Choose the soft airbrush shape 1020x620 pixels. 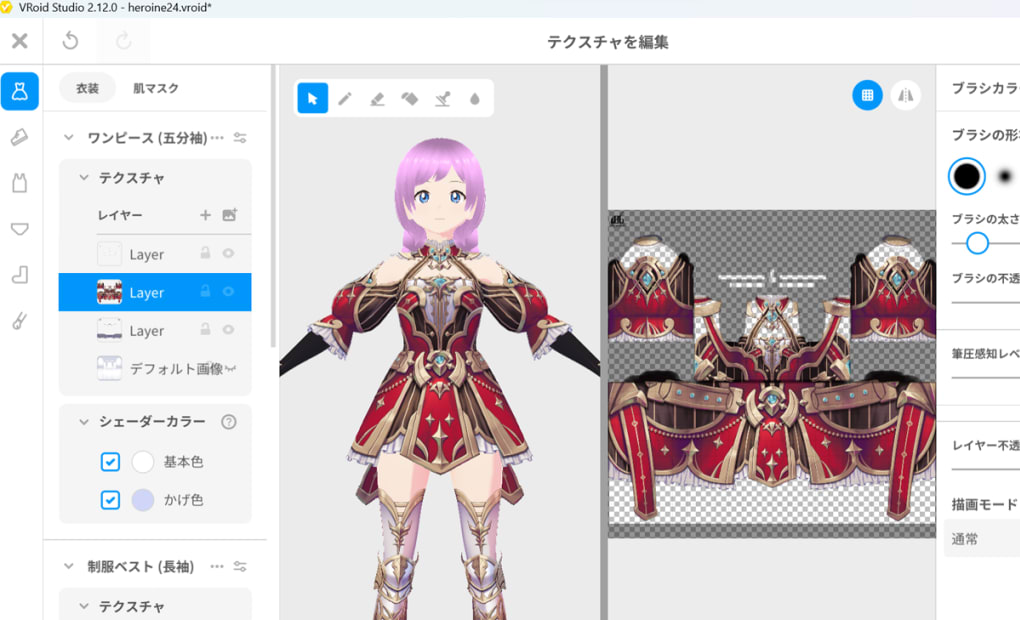[x=1005, y=176]
